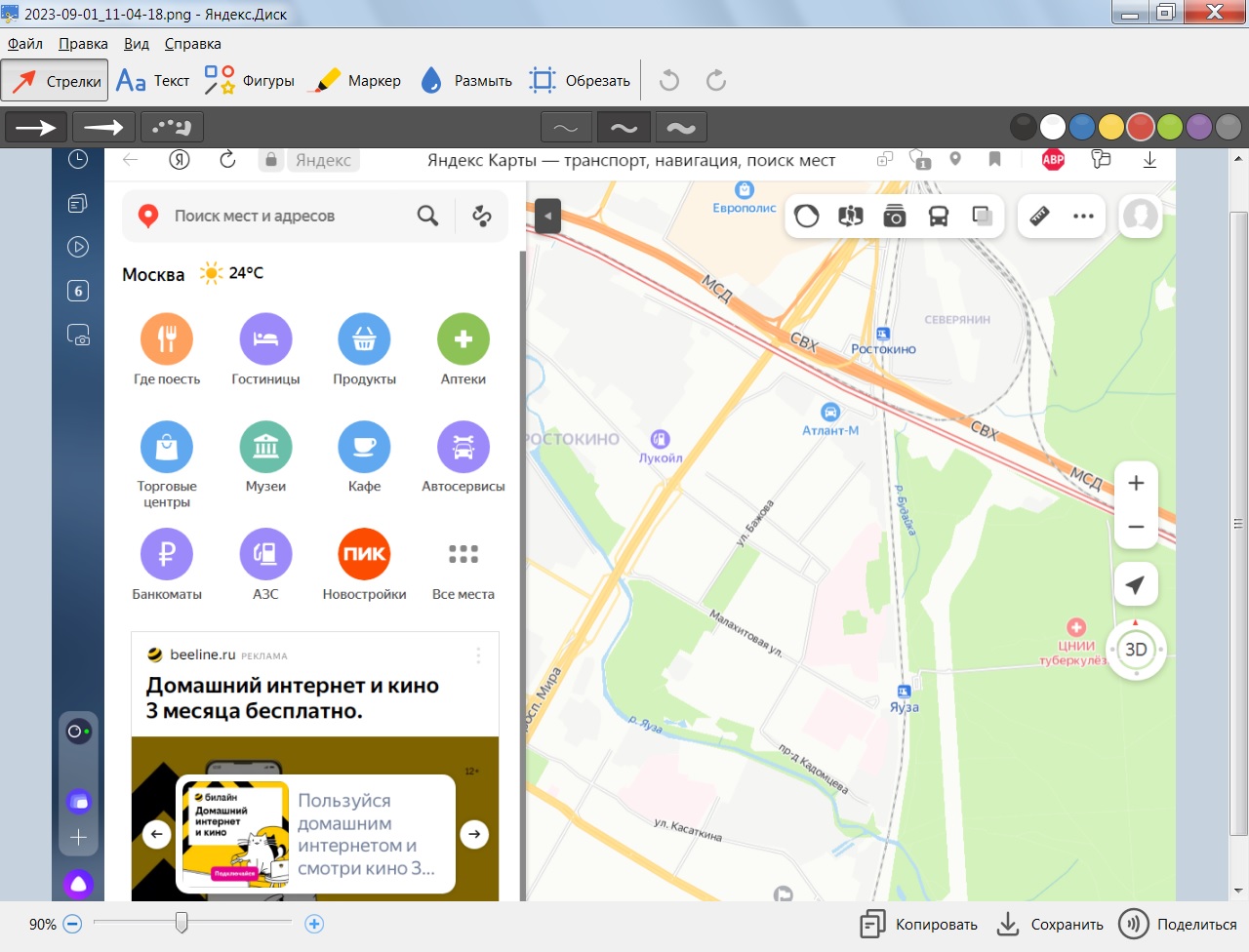Pick the red color swatch
Image resolution: width=1249 pixels, height=952 pixels.
tap(1141, 127)
